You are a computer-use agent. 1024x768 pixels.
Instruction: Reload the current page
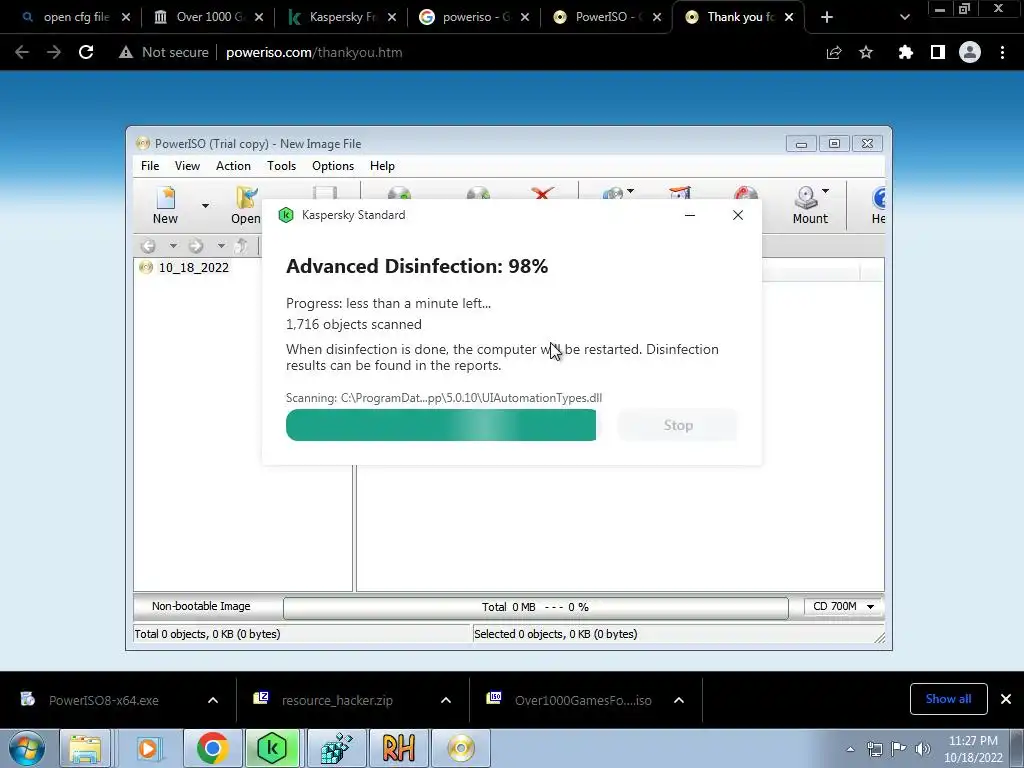coord(86,52)
